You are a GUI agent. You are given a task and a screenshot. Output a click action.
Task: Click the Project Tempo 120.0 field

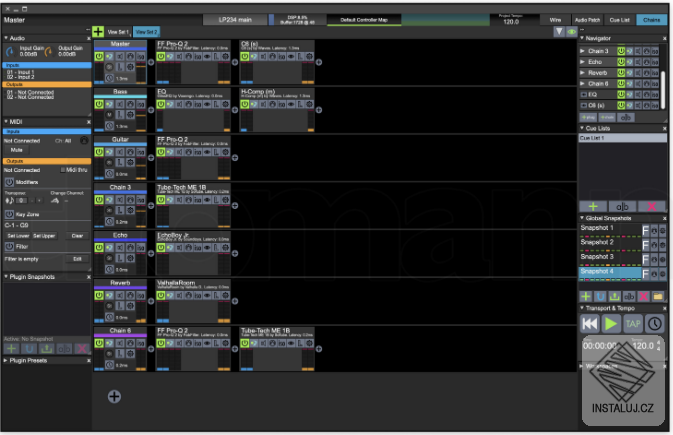(511, 20)
